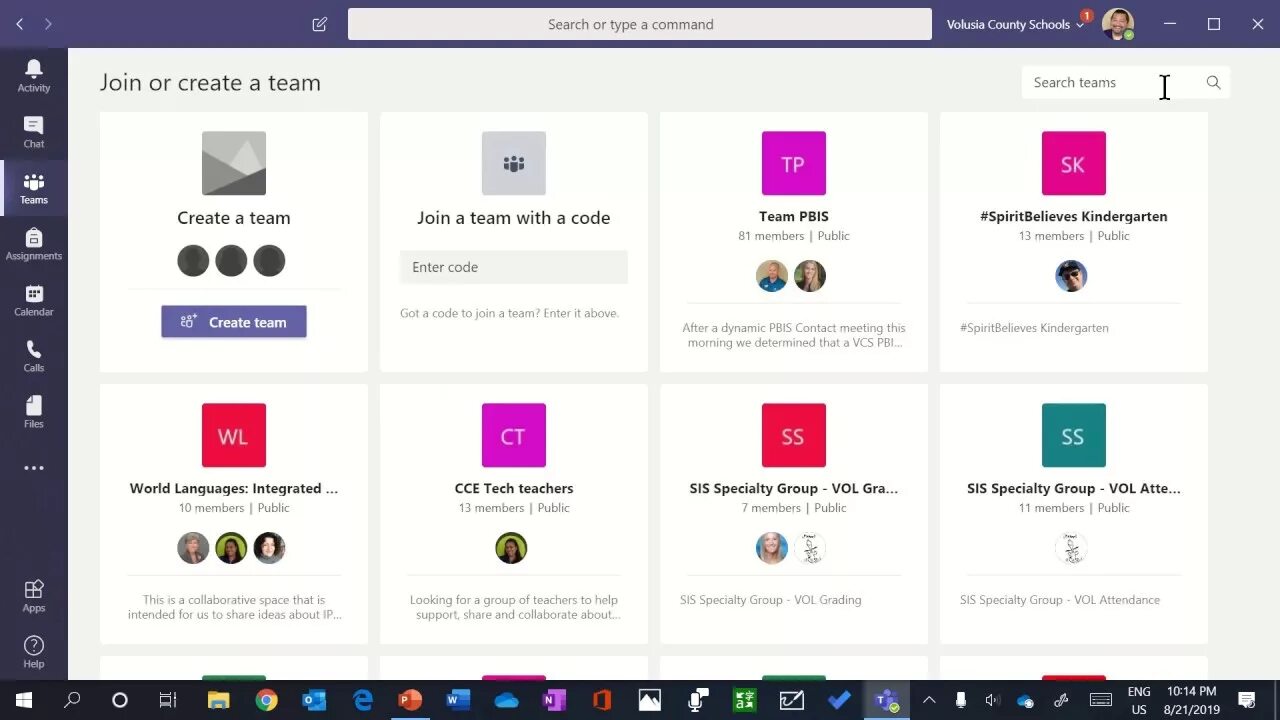Viewport: 1280px width, 720px height.
Task: Open the Windows notification center
Action: [x=1247, y=700]
